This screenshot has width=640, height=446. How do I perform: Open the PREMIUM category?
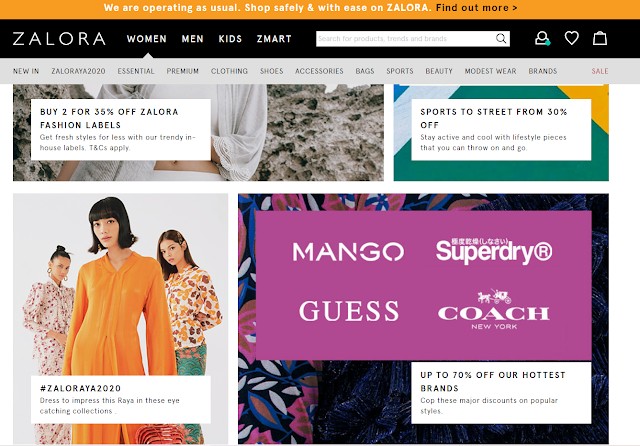[182, 71]
